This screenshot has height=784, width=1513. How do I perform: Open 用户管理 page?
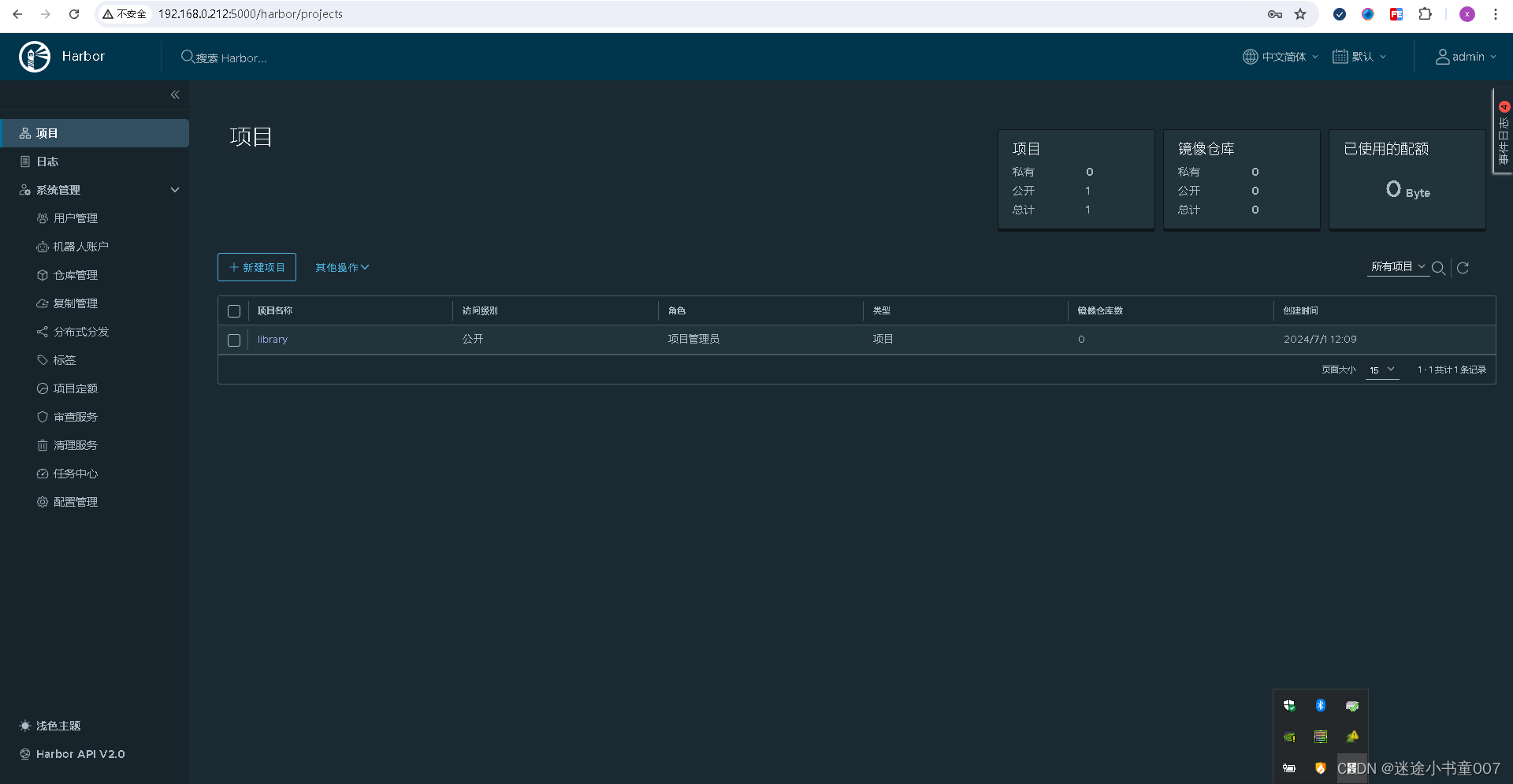pyautogui.click(x=76, y=218)
